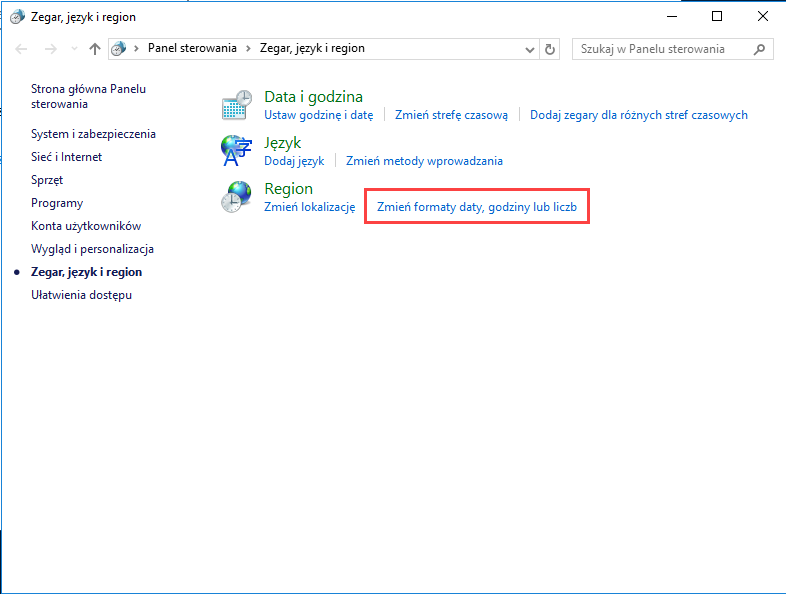Click the Data i godzina calendar clock icon
786x594 pixels.
point(237,105)
